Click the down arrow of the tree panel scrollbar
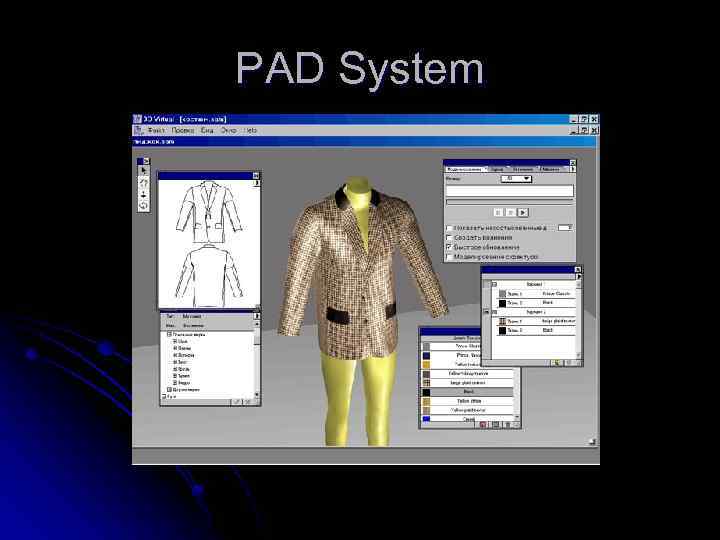This screenshot has height=540, width=720. pos(257,394)
